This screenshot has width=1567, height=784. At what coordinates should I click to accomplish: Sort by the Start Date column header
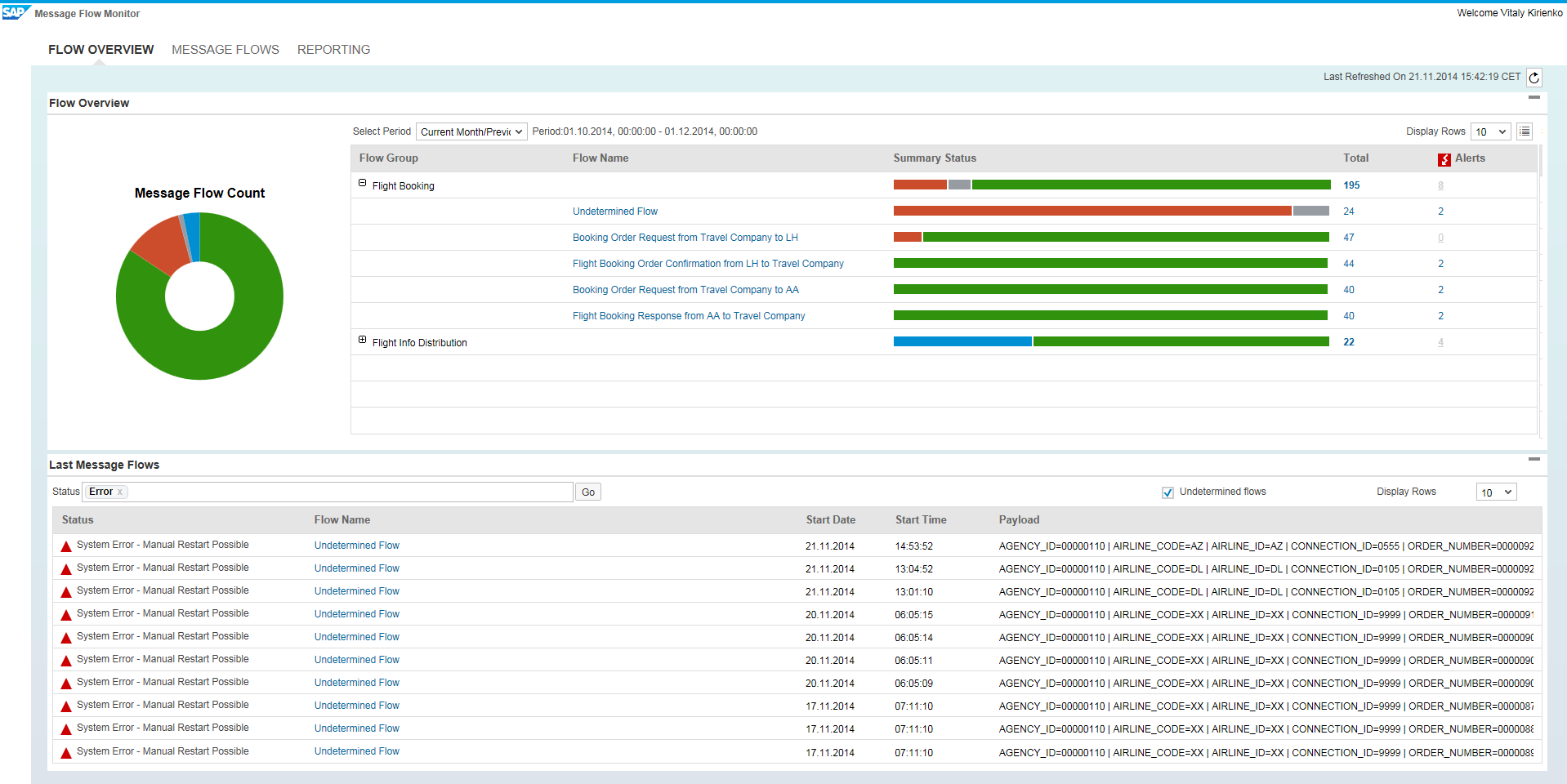[x=830, y=520]
